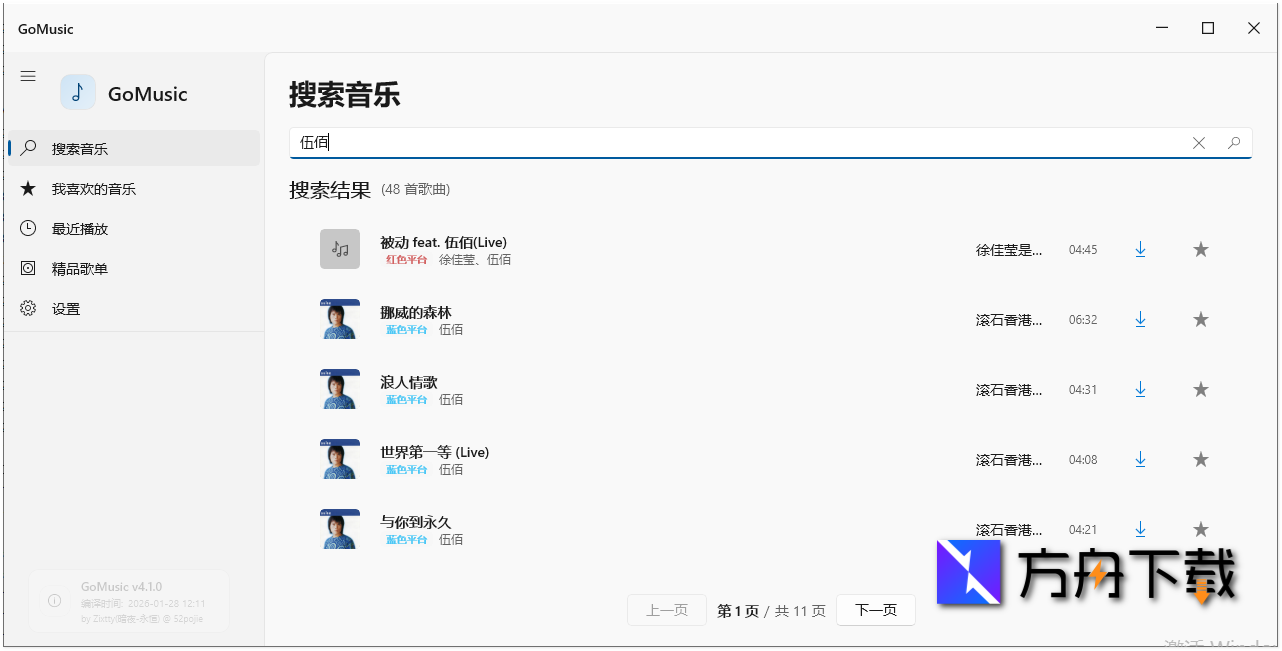
Task: Star the song 挪威的森林
Action: pos(1201,319)
